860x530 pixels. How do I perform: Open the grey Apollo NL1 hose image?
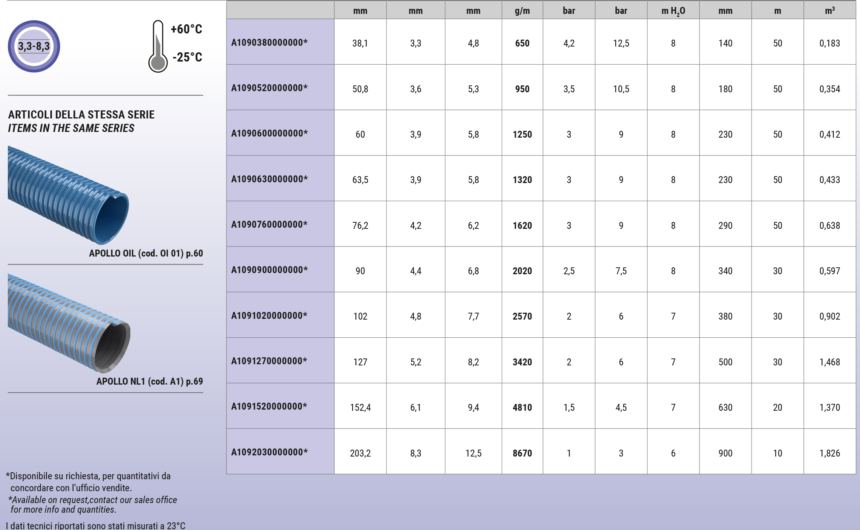point(68,320)
